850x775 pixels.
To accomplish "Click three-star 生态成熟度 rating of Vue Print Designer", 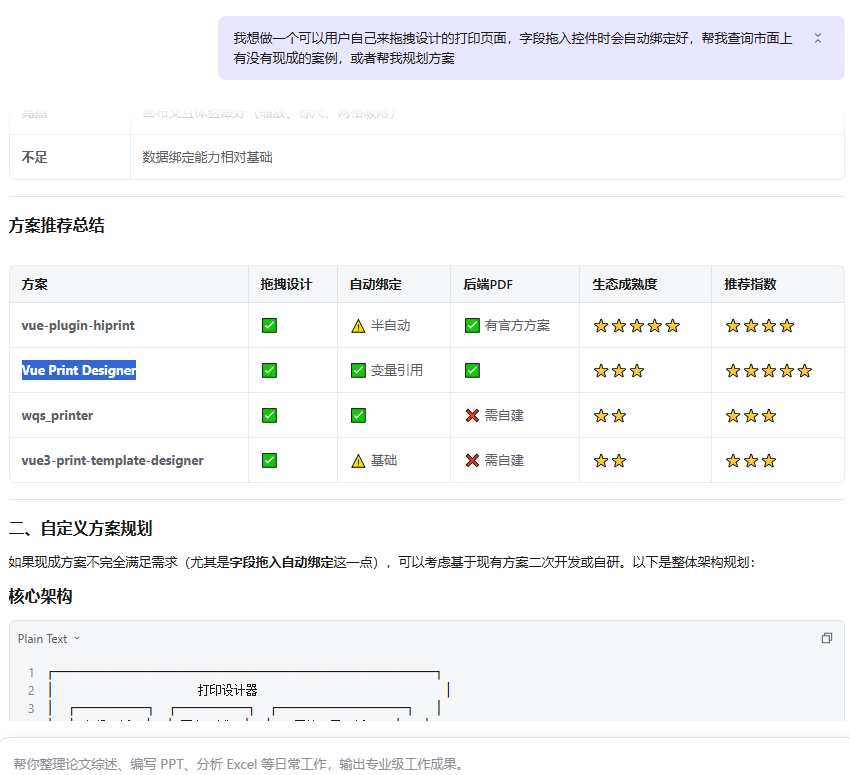I will pyautogui.click(x=619, y=371).
